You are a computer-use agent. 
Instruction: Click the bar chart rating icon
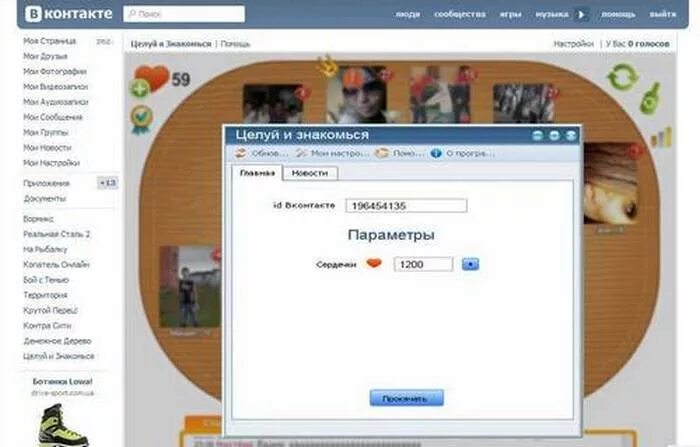coord(662,138)
